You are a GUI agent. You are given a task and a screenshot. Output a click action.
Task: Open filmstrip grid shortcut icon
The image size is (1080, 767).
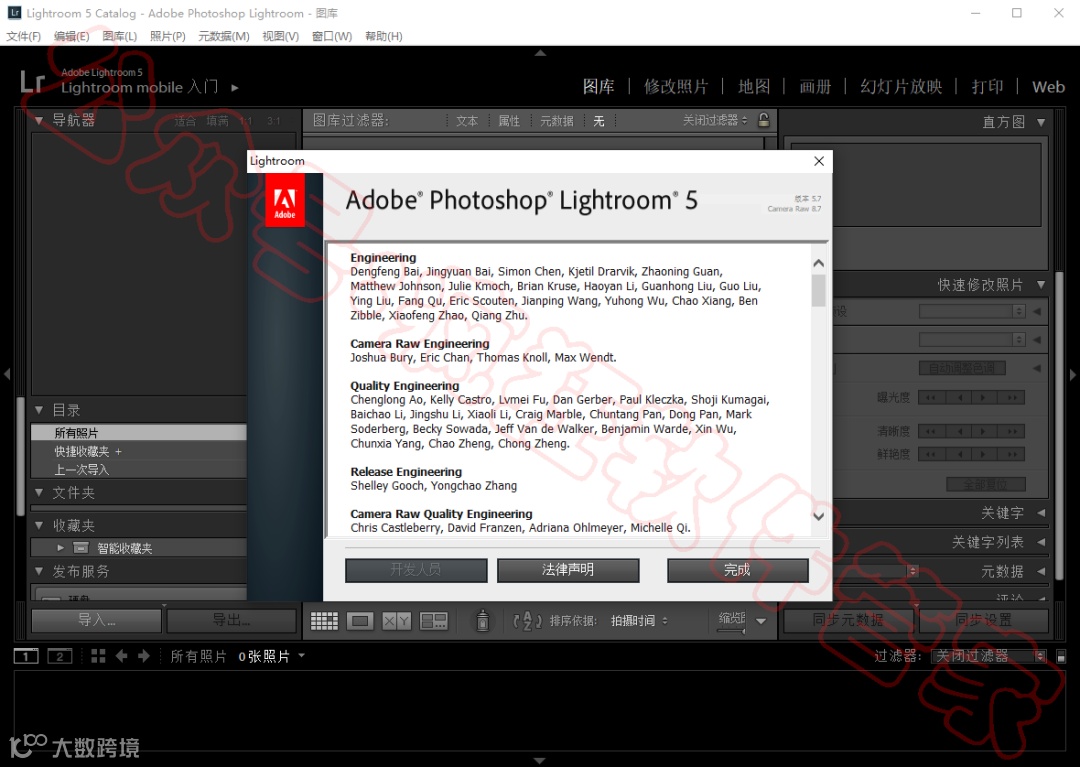[98, 656]
